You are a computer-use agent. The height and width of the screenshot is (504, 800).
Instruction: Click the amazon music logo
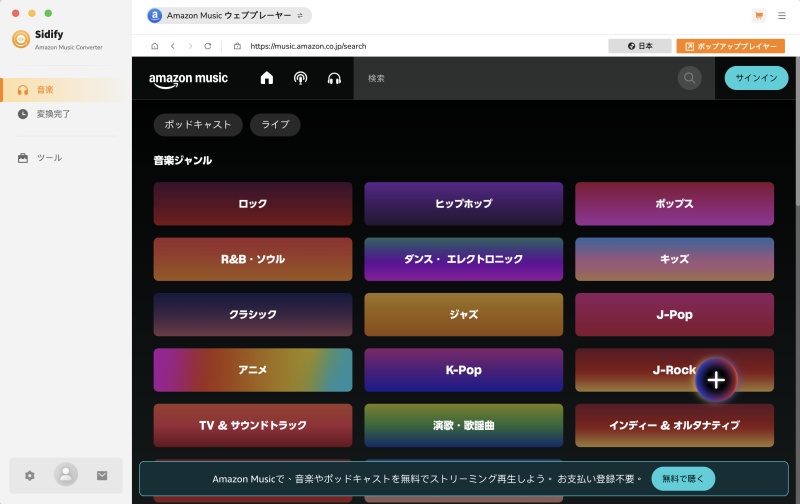tap(188, 80)
